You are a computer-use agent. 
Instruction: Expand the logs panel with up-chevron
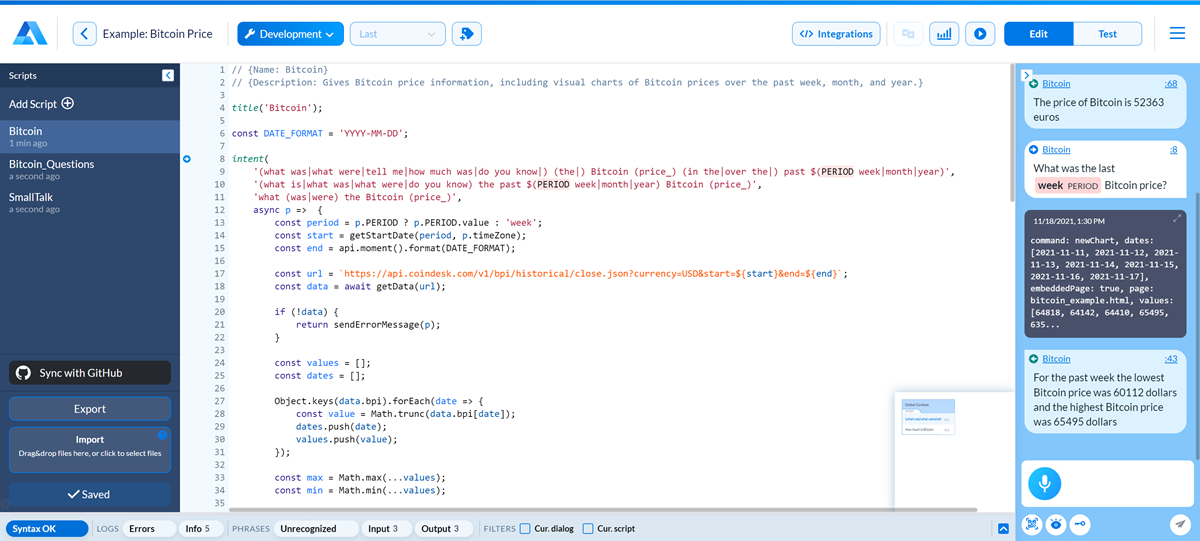pos(1004,529)
